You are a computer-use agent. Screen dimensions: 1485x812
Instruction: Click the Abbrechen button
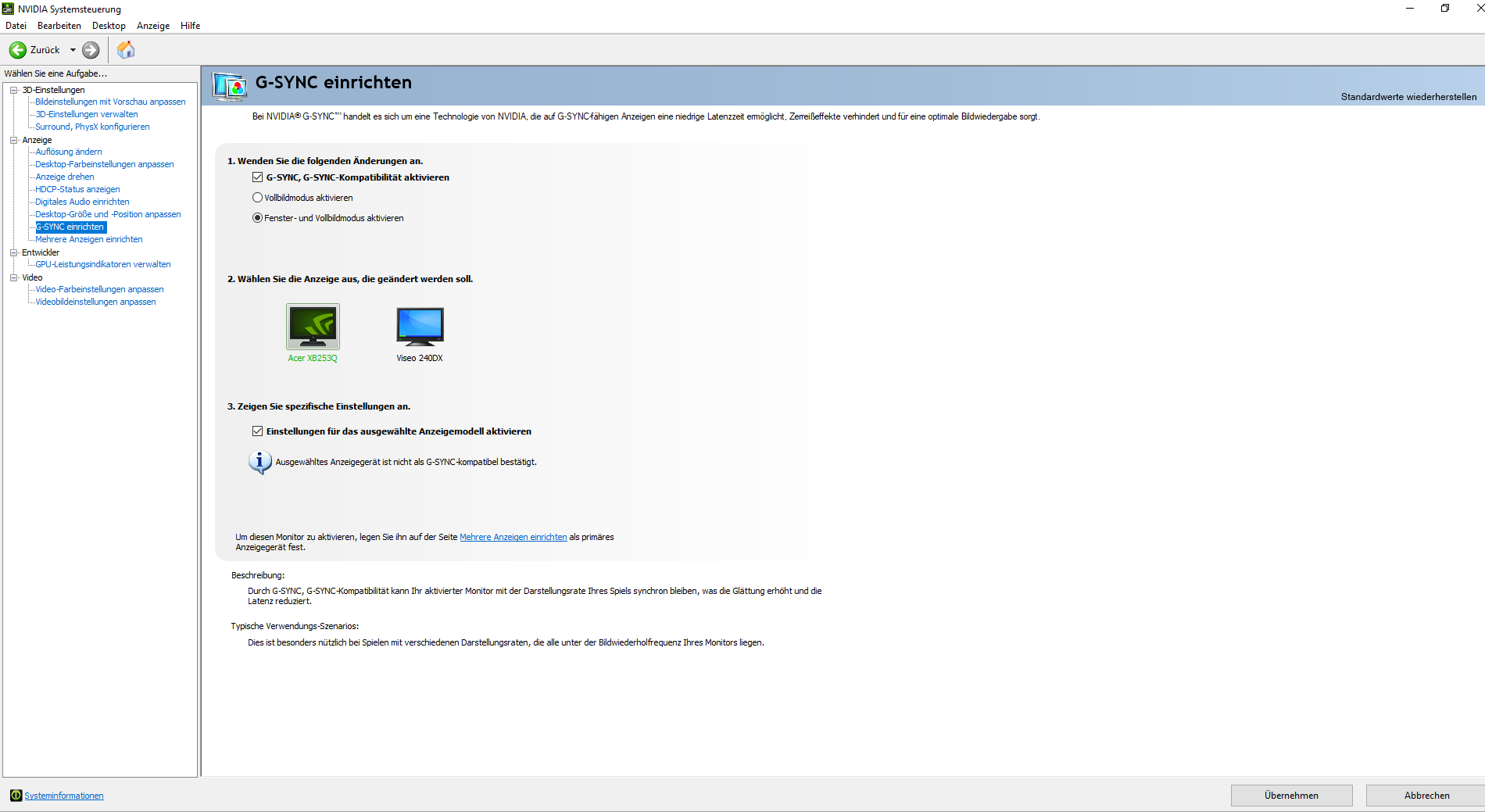(x=1426, y=796)
